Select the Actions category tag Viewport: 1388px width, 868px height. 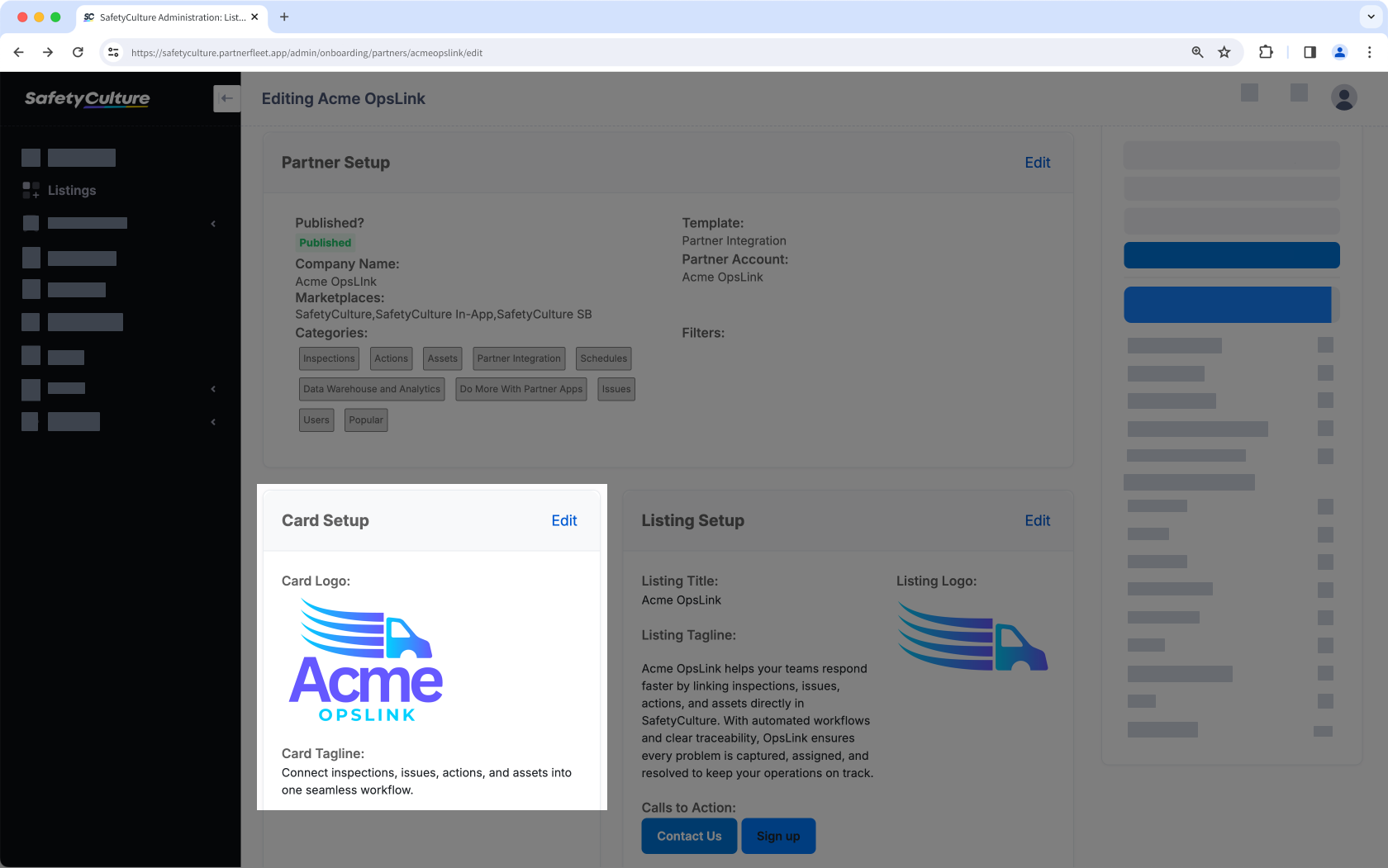[x=391, y=358]
